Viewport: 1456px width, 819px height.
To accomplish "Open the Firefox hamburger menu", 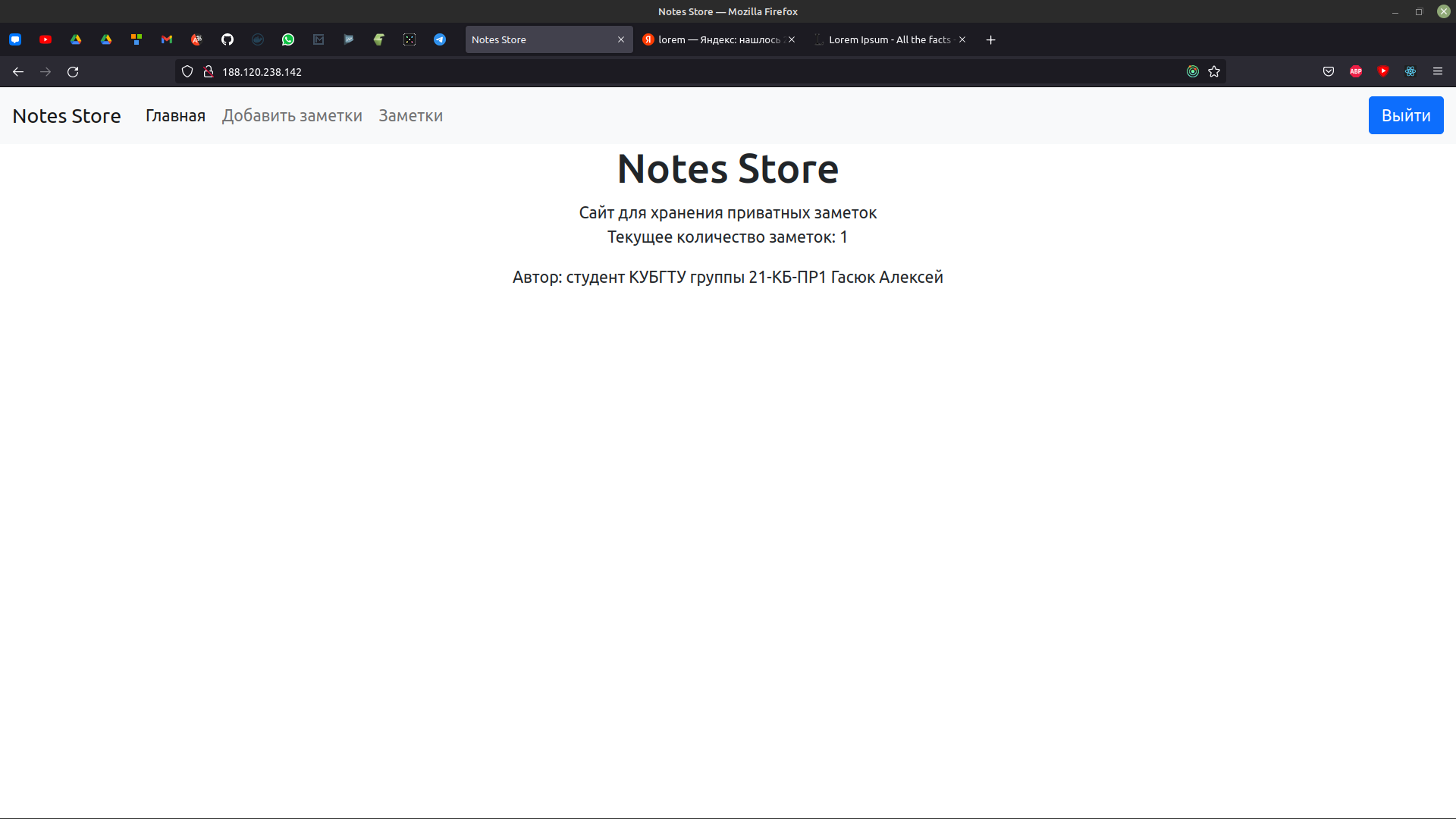I will (1438, 71).
